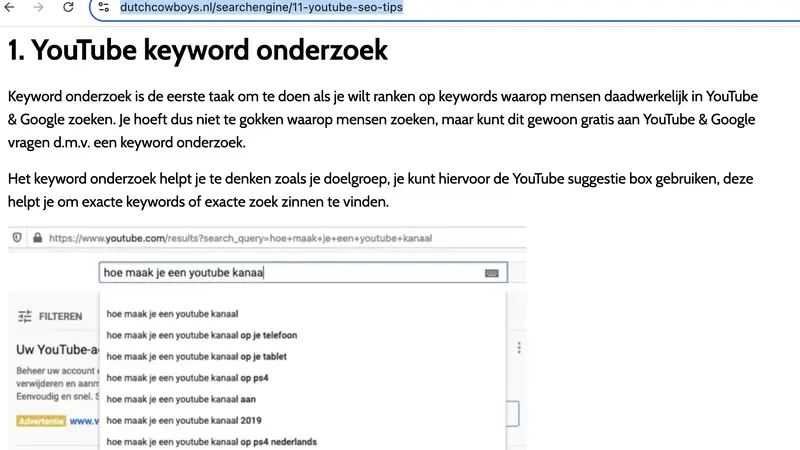Reload the page with the refresh icon
This screenshot has width=800, height=450.
[68, 7]
